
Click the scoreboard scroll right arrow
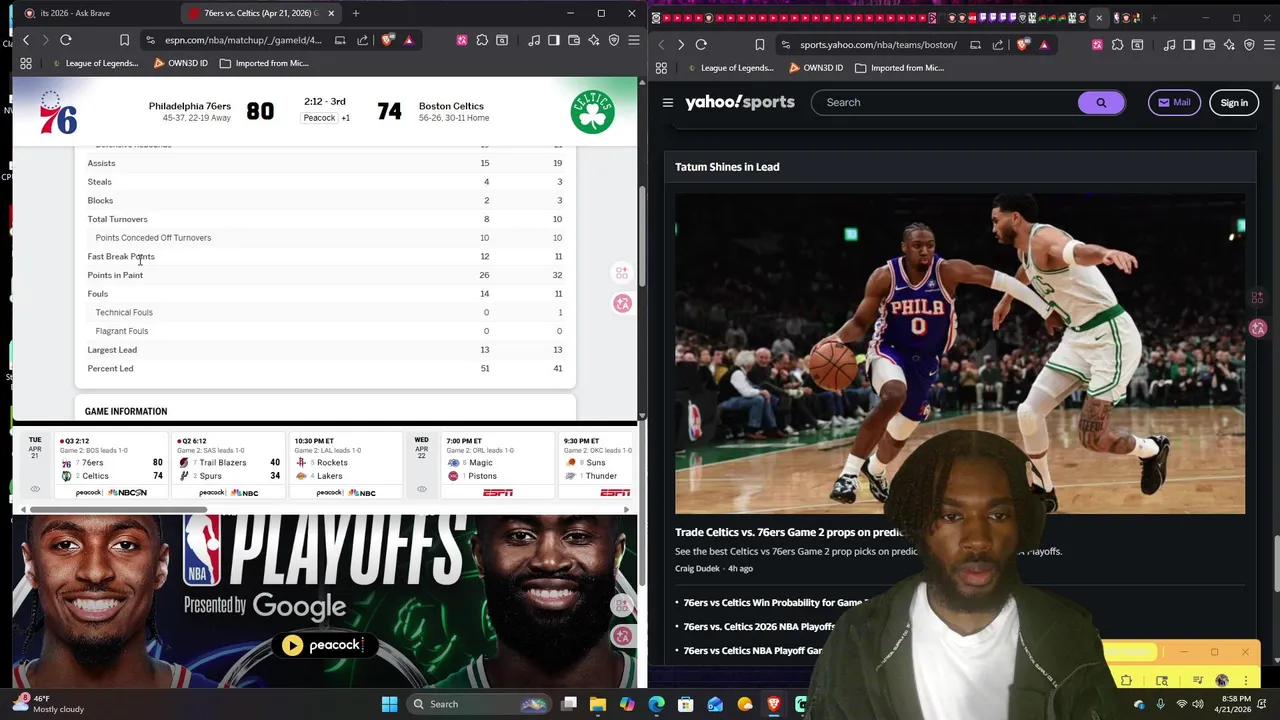[x=626, y=510]
